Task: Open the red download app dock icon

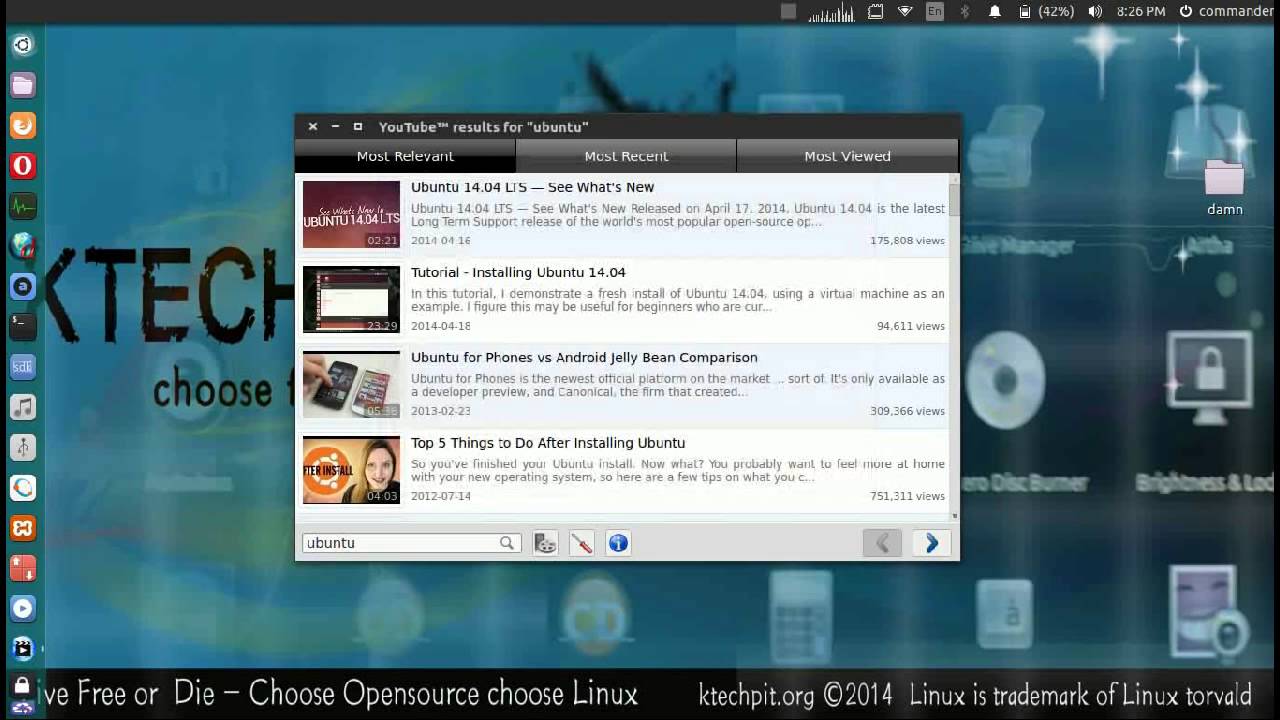Action: tap(22, 568)
